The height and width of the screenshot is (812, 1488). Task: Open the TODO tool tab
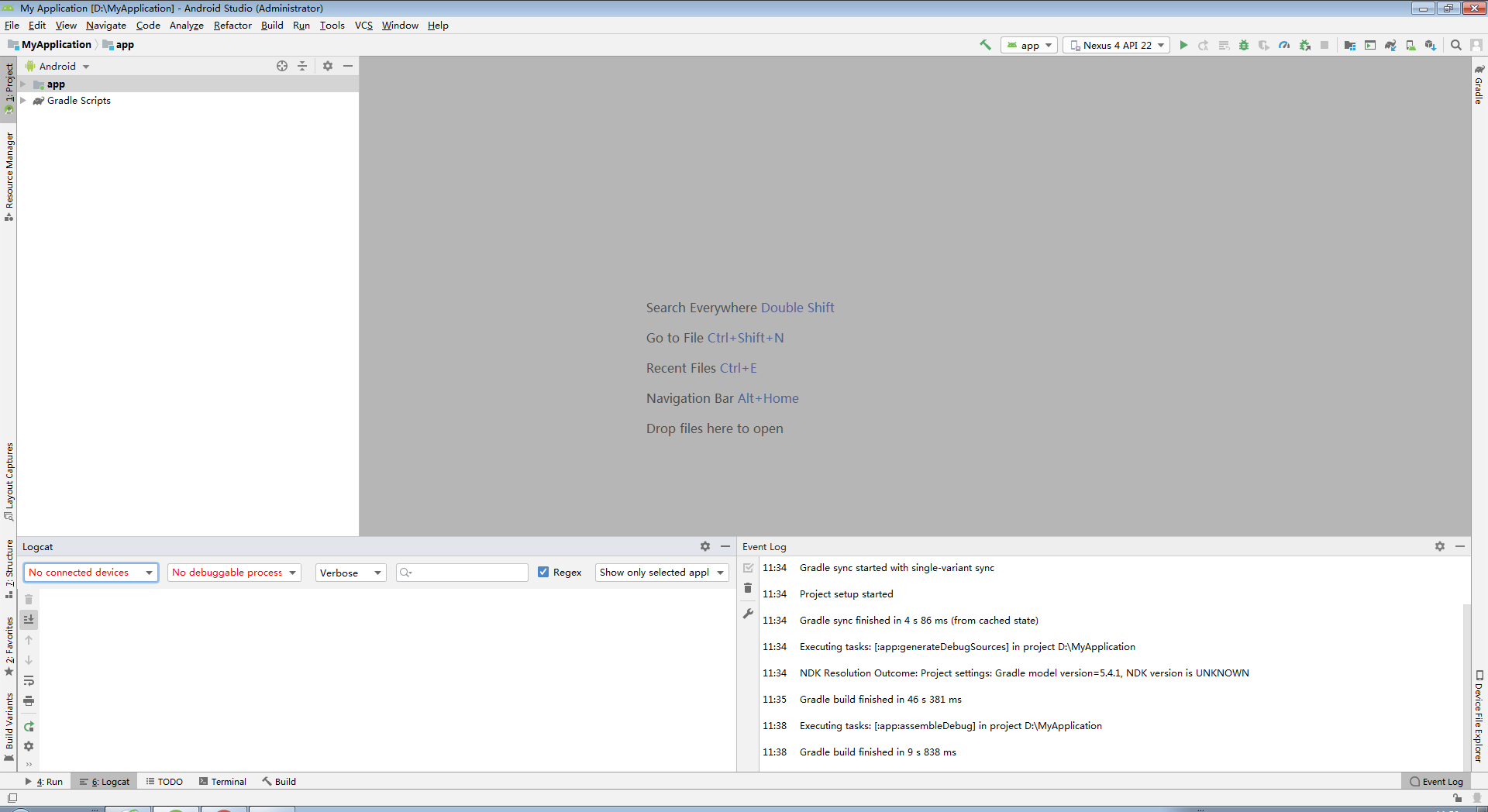coord(164,781)
